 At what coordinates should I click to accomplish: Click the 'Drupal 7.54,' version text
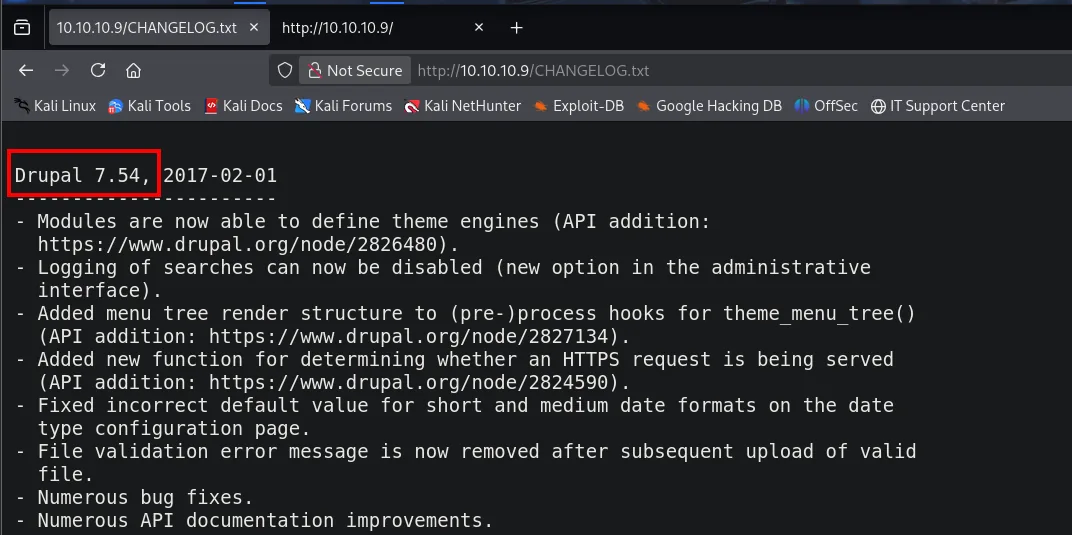click(x=83, y=176)
